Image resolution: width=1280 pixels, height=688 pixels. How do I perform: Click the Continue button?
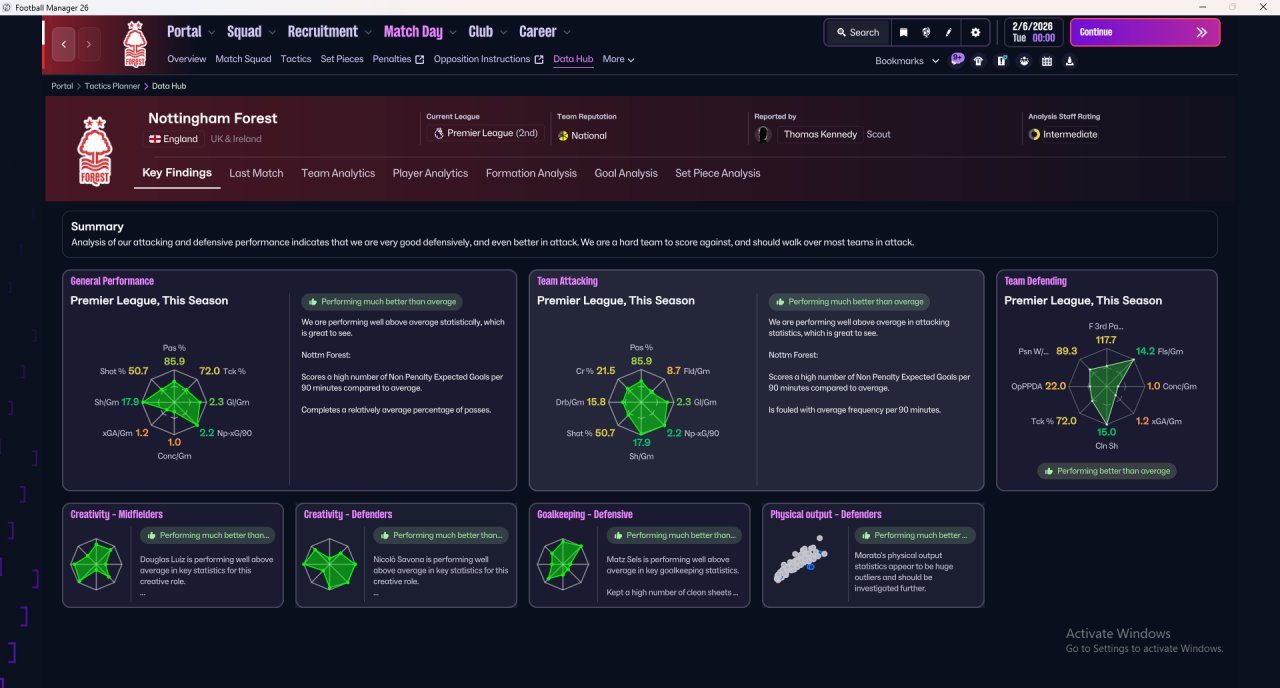1145,32
